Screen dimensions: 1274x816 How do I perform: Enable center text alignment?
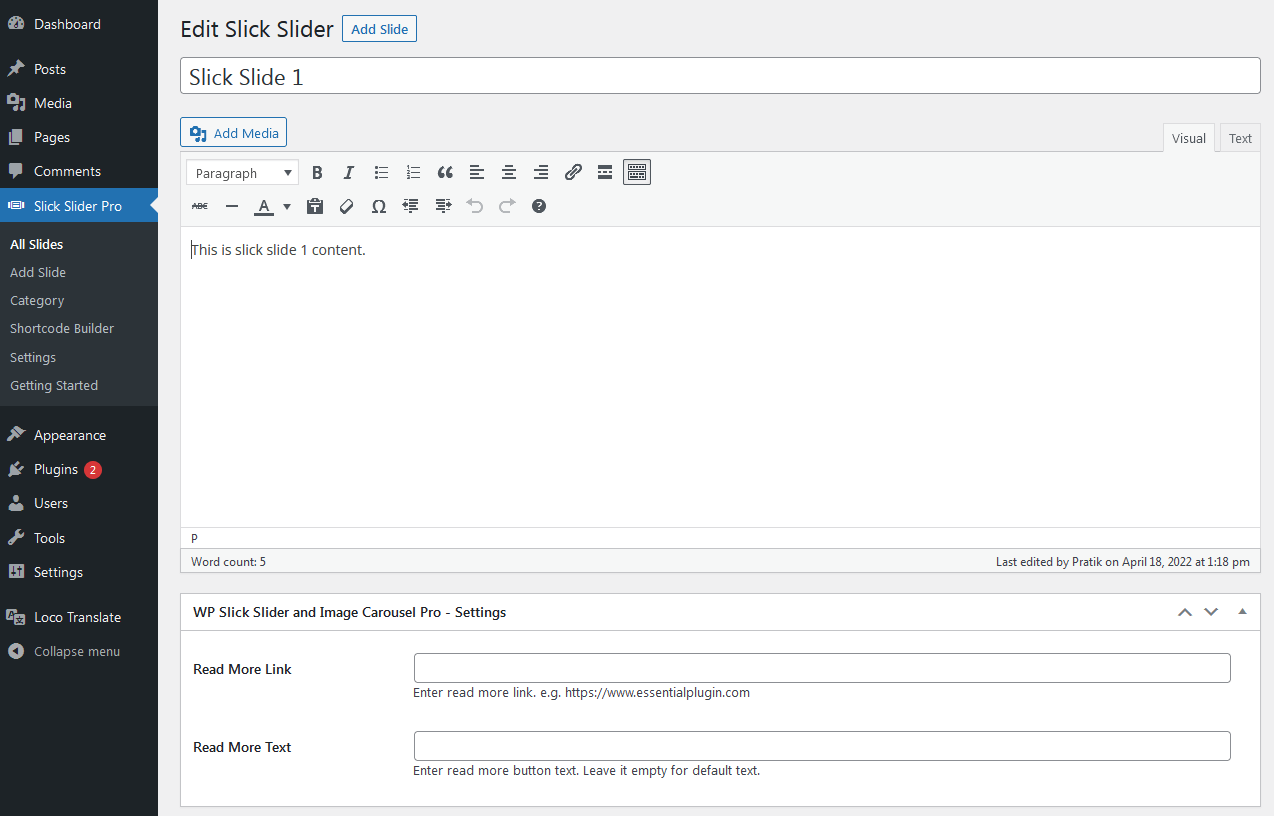pos(508,172)
